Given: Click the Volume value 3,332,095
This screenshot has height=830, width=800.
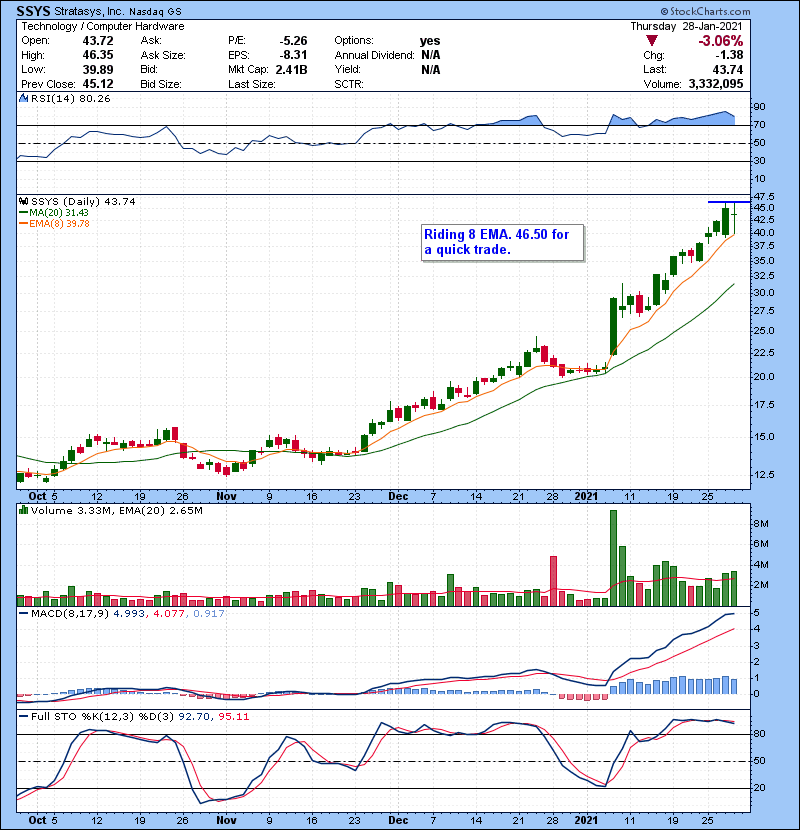Looking at the screenshot, I should [716, 84].
